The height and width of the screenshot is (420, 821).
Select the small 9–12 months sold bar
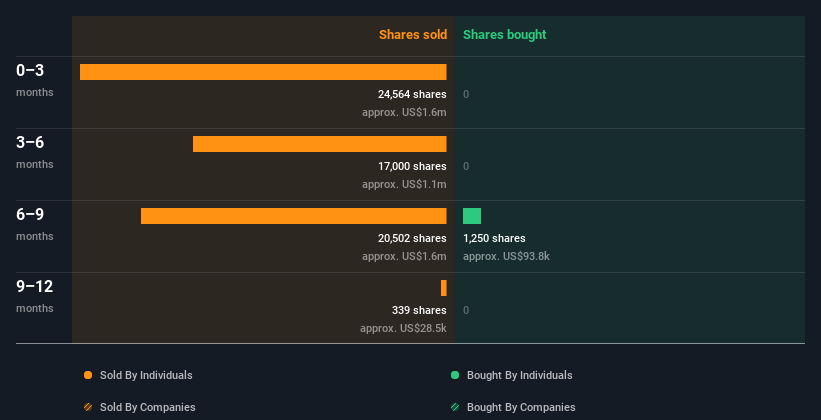(443, 288)
